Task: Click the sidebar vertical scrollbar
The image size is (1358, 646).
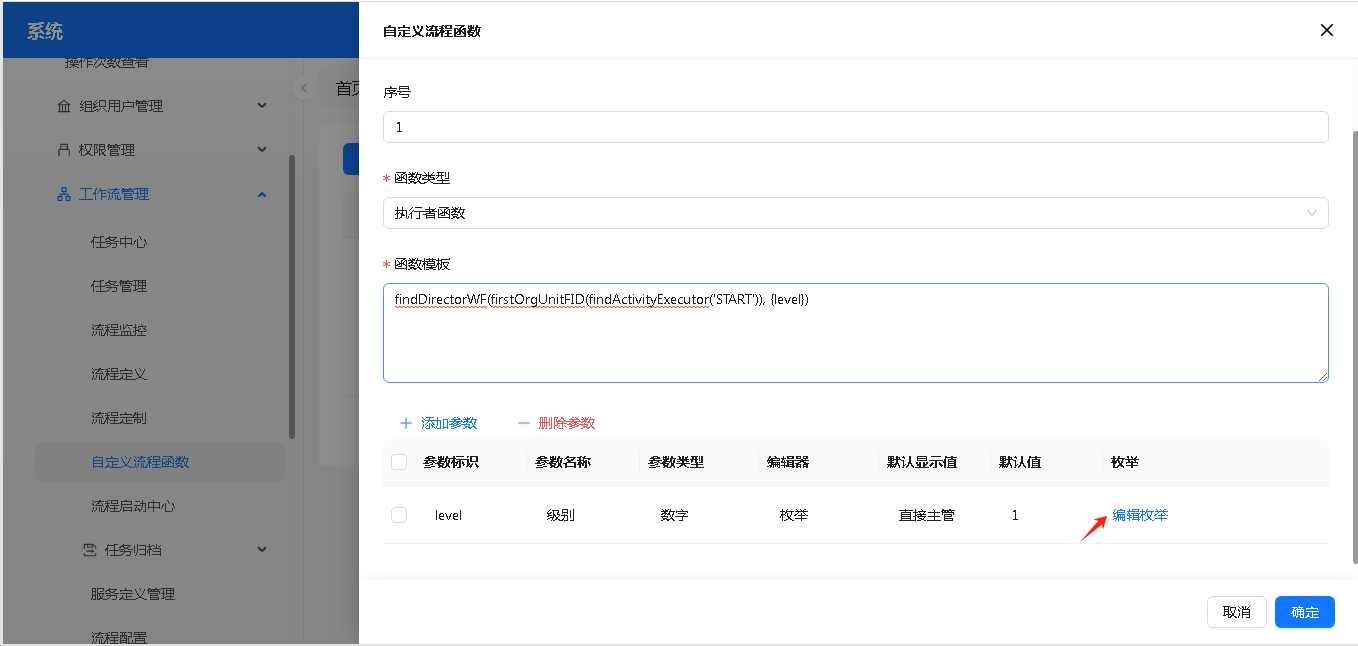Action: [292, 297]
